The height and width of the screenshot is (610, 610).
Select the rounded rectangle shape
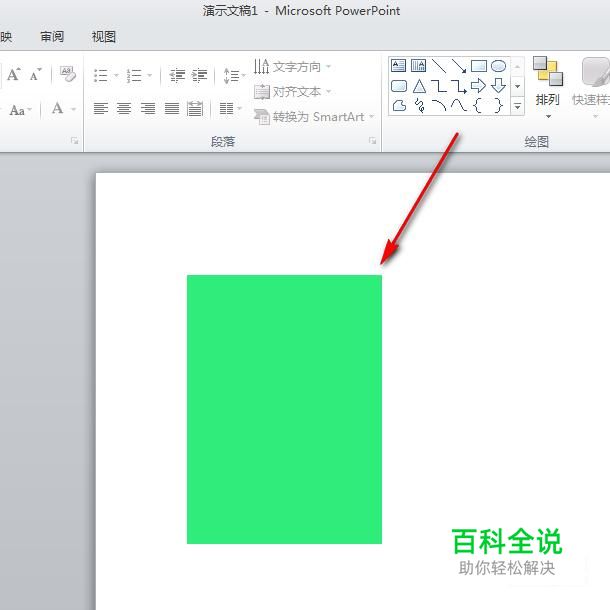[x=398, y=86]
